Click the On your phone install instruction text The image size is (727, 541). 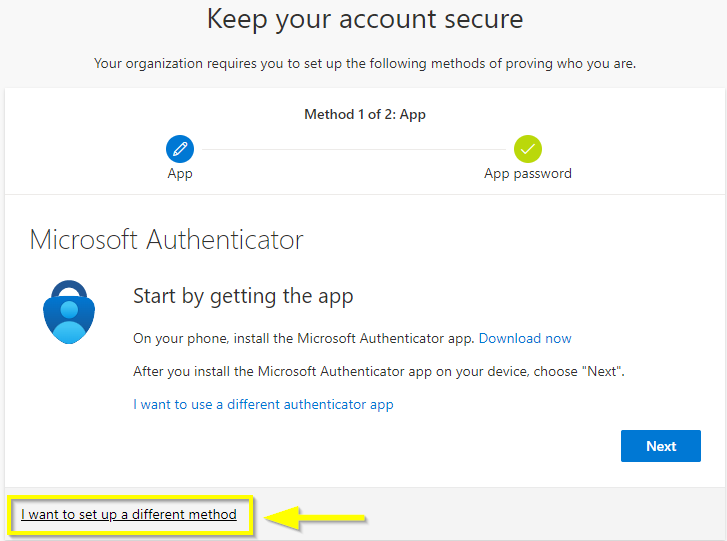(x=304, y=338)
